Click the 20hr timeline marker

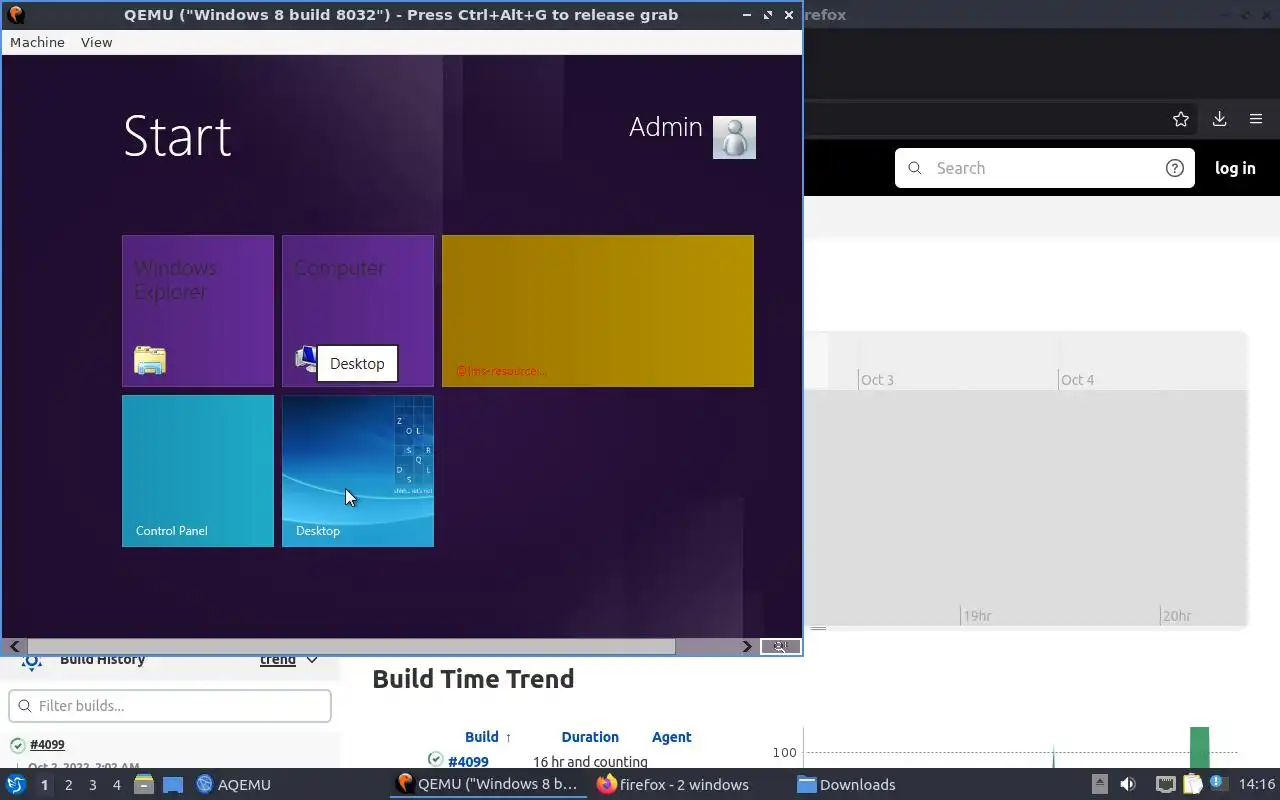coord(1177,616)
